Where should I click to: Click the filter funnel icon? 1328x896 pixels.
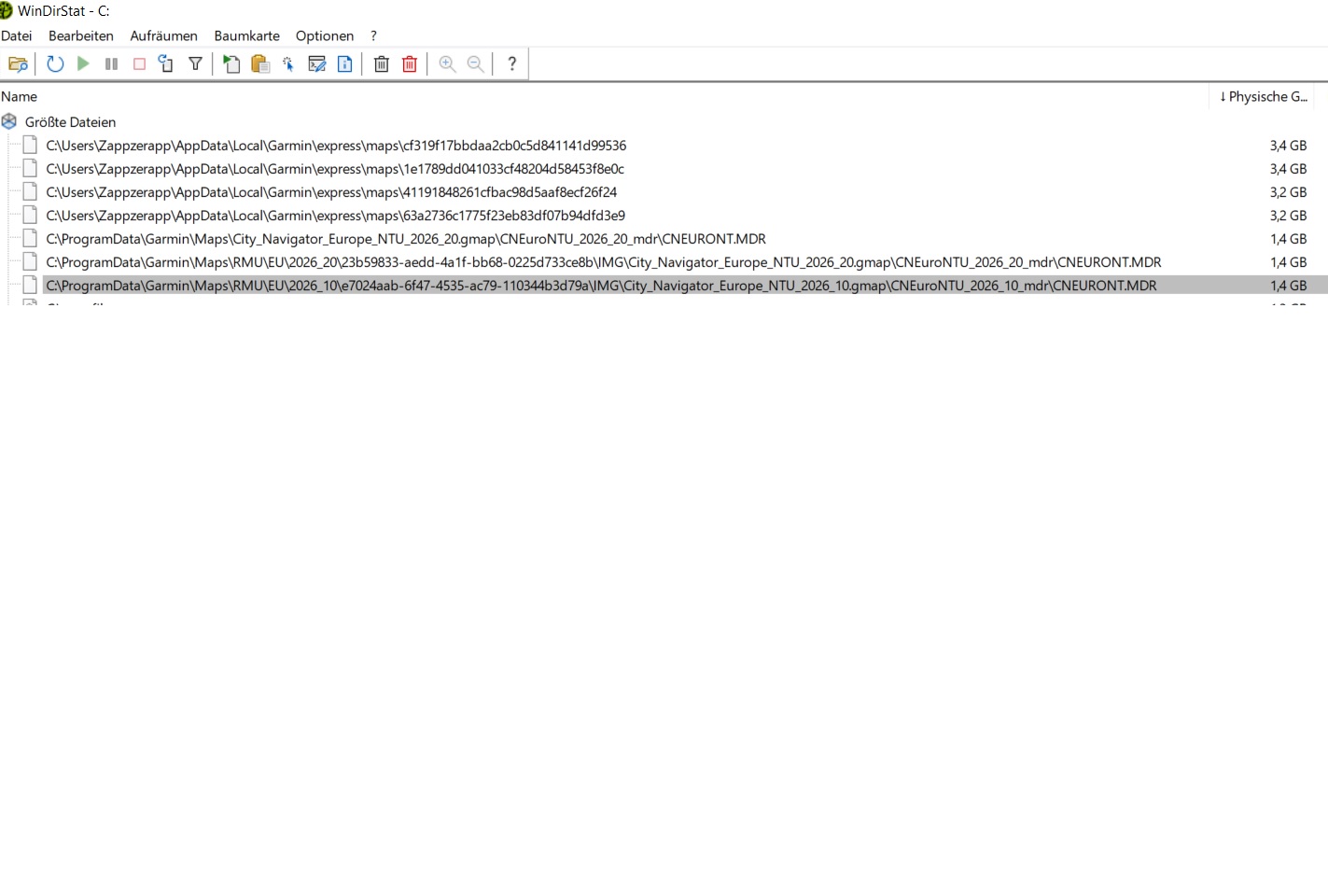(x=195, y=64)
